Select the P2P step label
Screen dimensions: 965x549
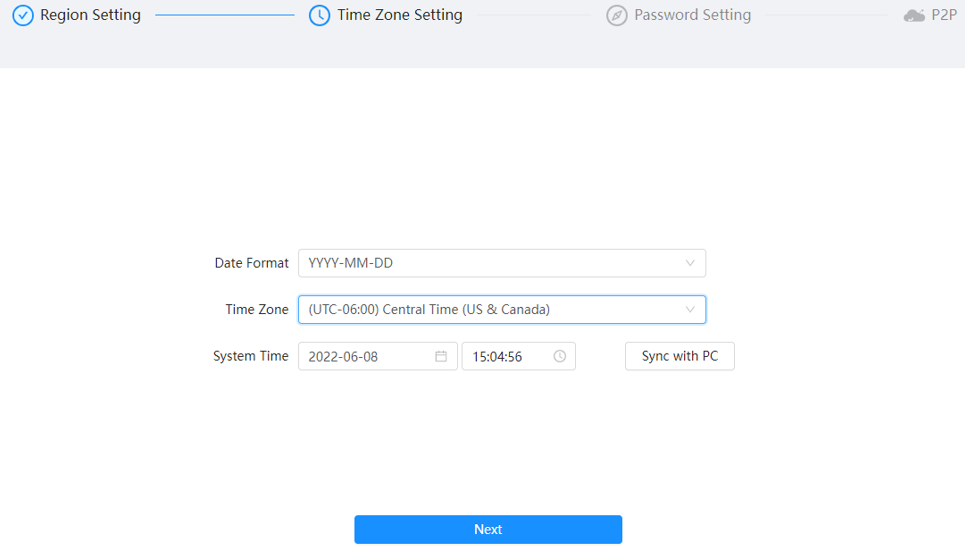[944, 15]
